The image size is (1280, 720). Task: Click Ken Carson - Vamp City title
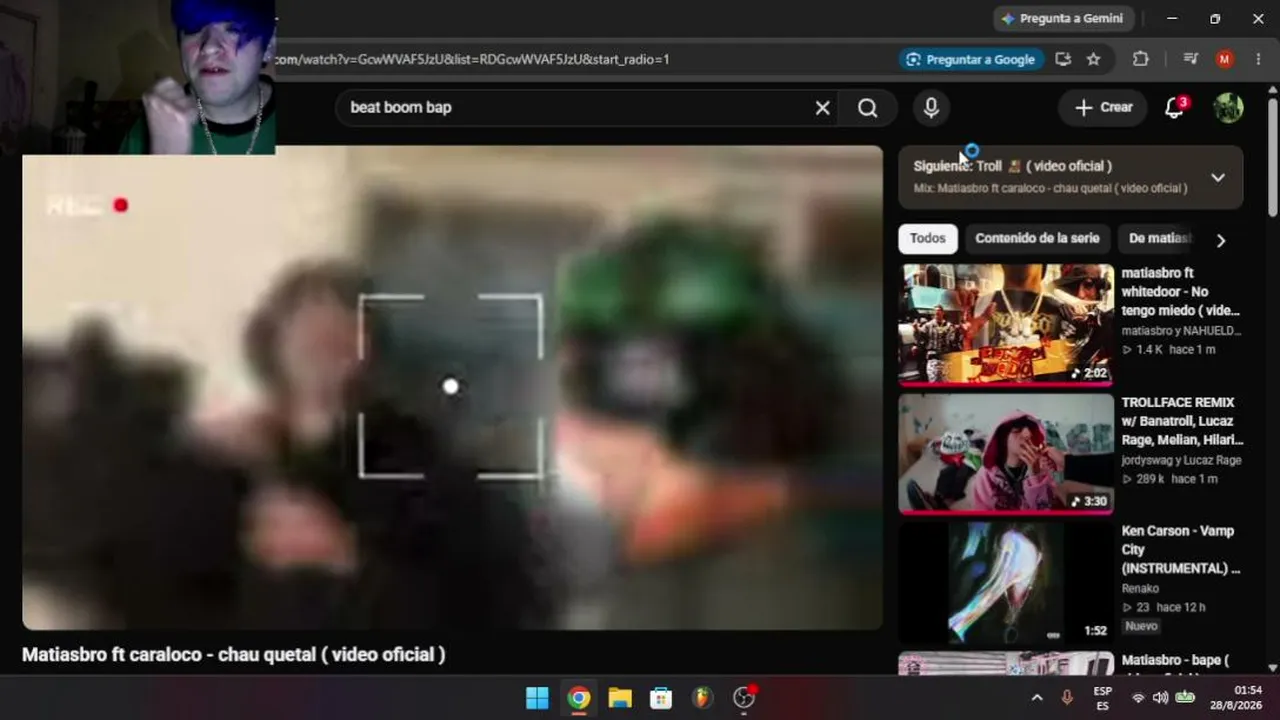coord(1181,550)
